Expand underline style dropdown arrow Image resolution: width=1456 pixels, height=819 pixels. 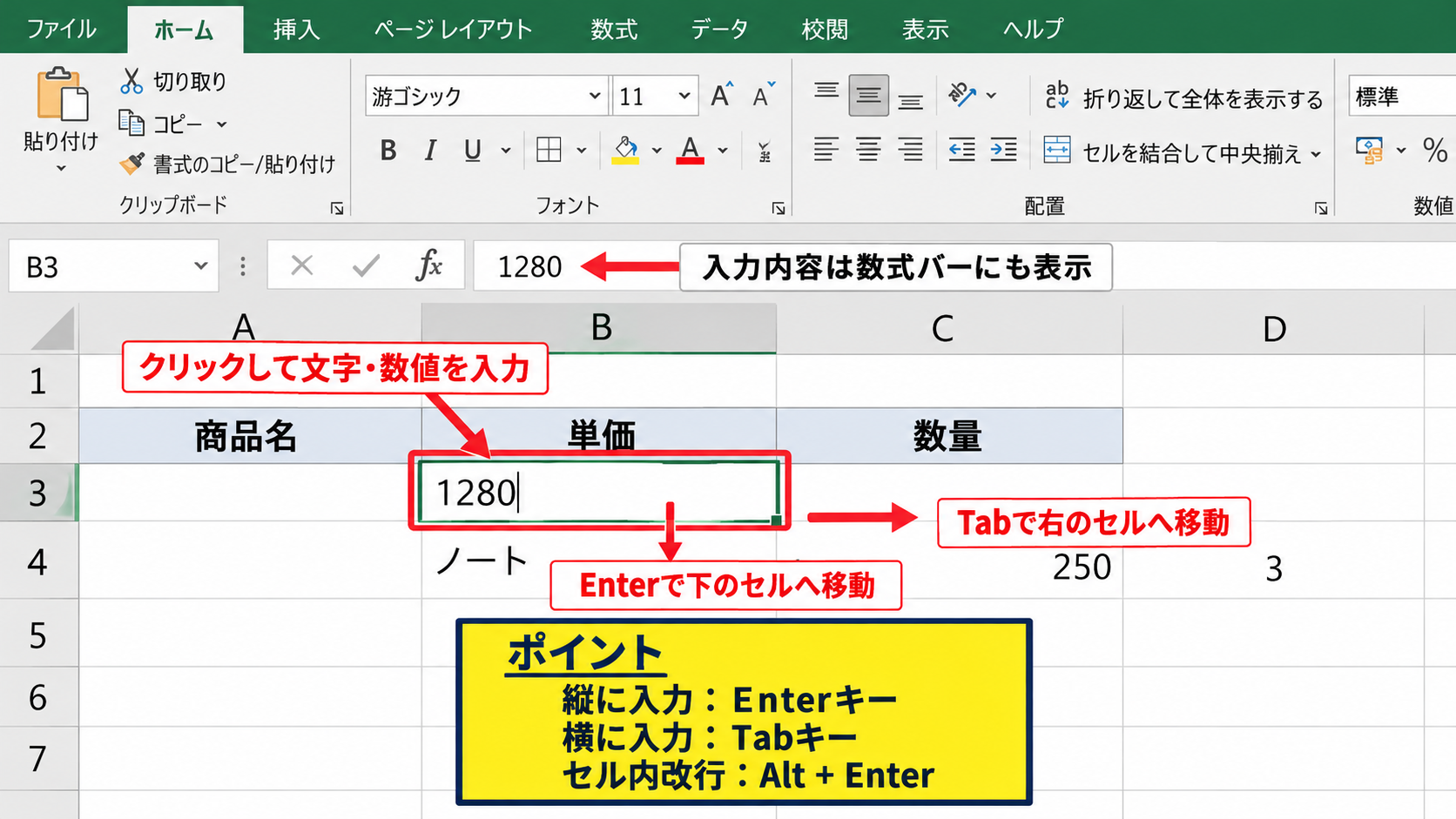tap(505, 151)
